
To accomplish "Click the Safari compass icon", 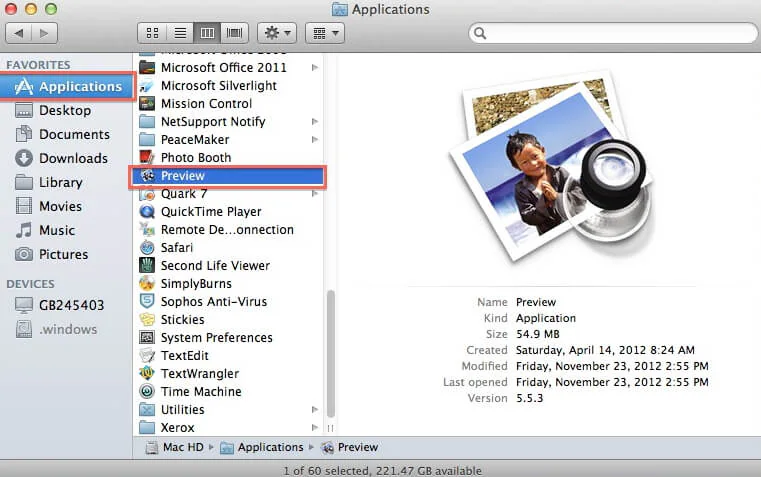I will click(x=147, y=247).
